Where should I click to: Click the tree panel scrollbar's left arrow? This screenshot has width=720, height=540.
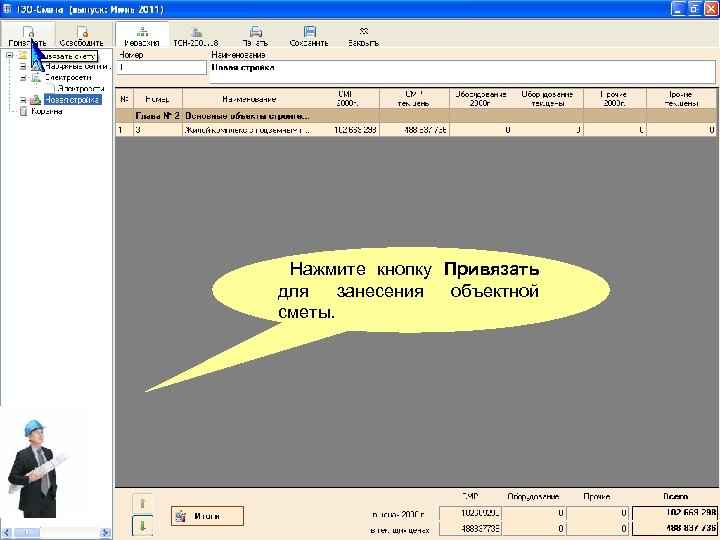[x=6, y=533]
